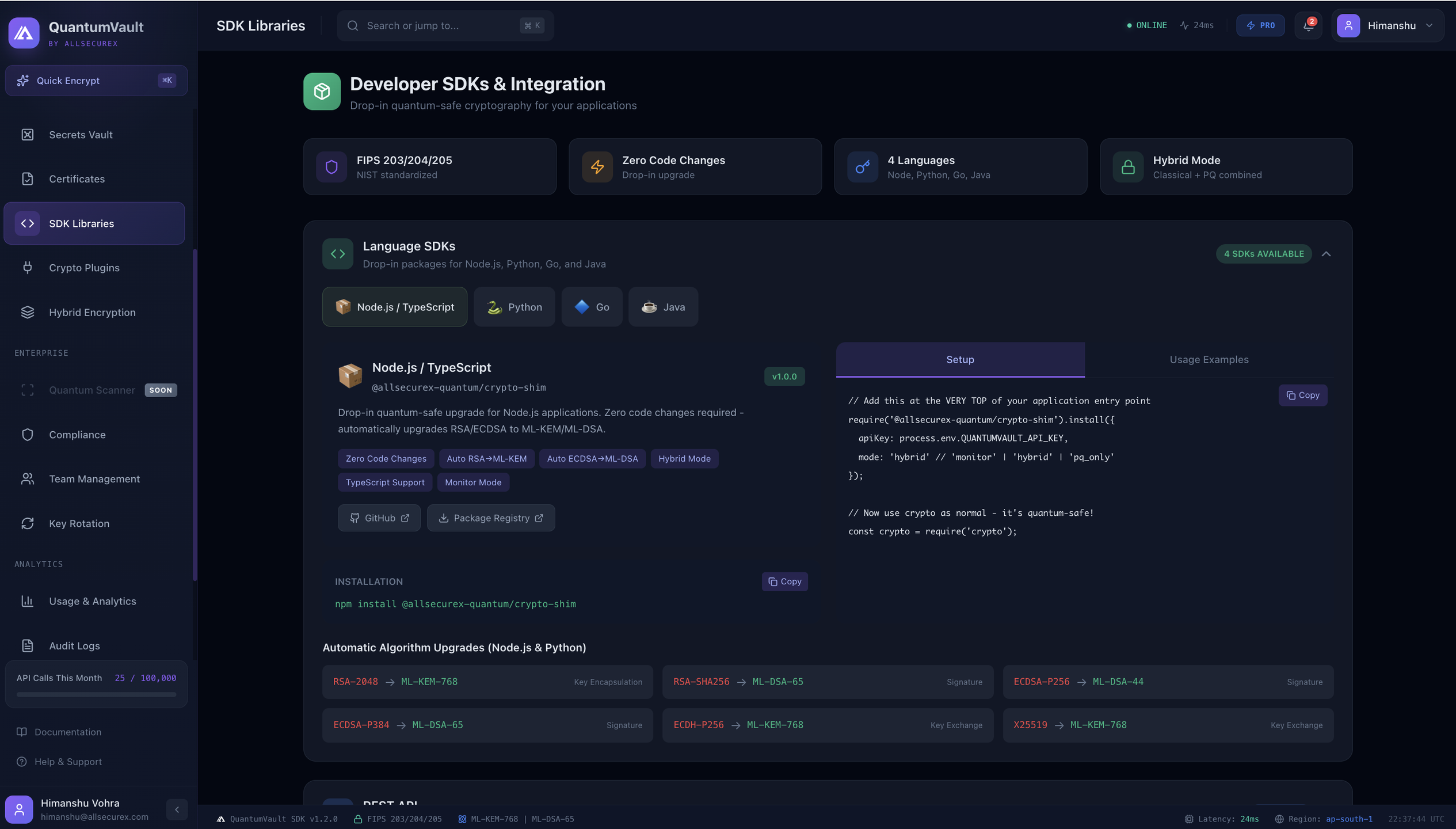Open the GitHub repository link
This screenshot has height=829, width=1456.
tap(379, 518)
